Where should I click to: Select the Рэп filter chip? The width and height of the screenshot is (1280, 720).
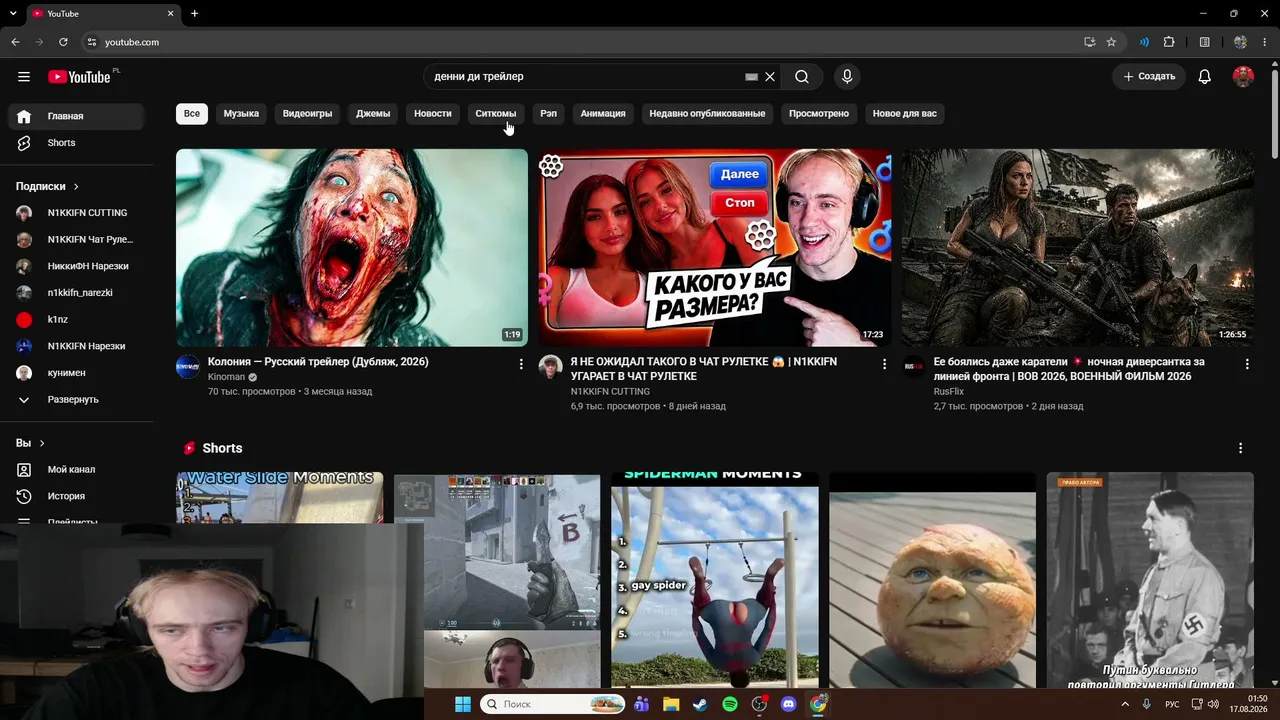(549, 114)
